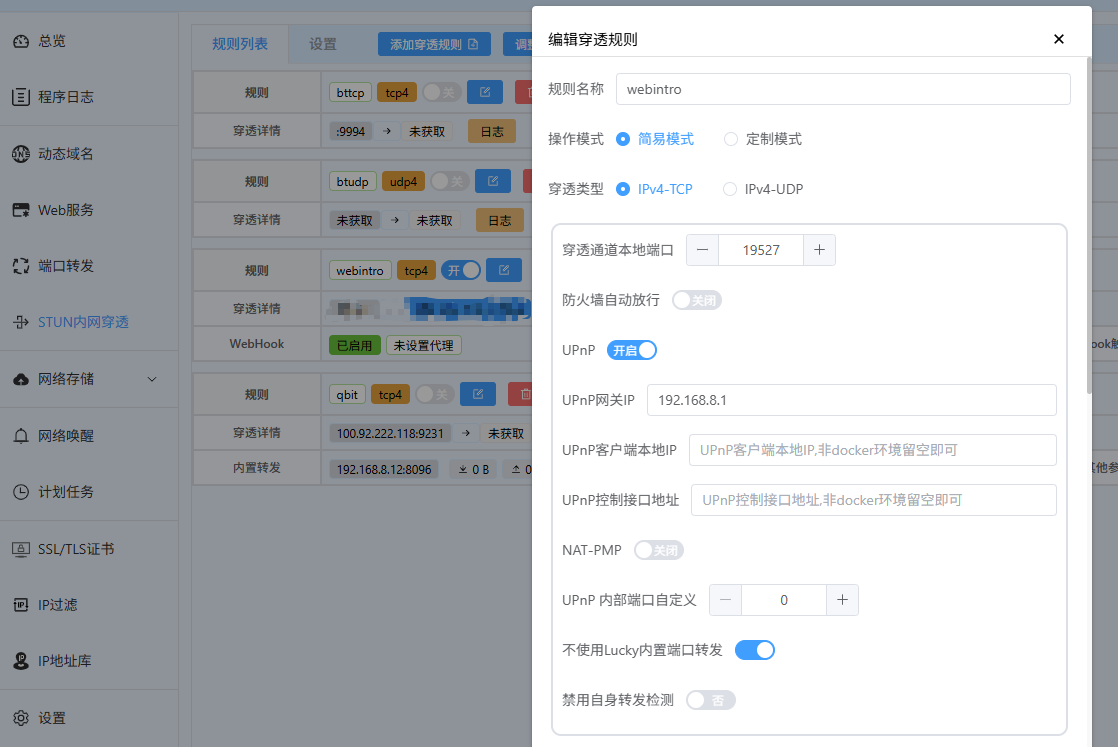Click the edit icon for webintro rule
The image size is (1118, 747).
[505, 270]
